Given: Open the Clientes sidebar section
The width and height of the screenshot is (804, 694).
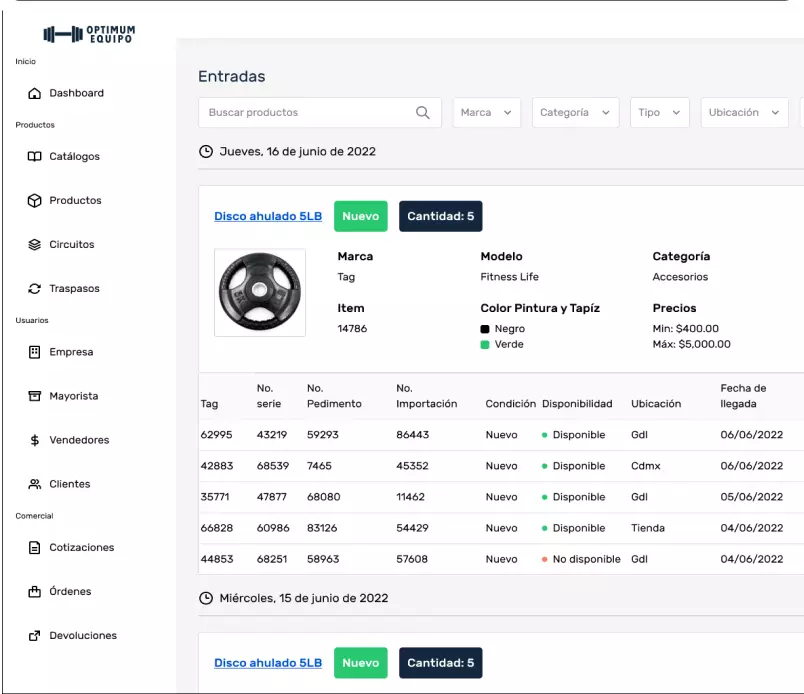Looking at the screenshot, I should coord(70,484).
